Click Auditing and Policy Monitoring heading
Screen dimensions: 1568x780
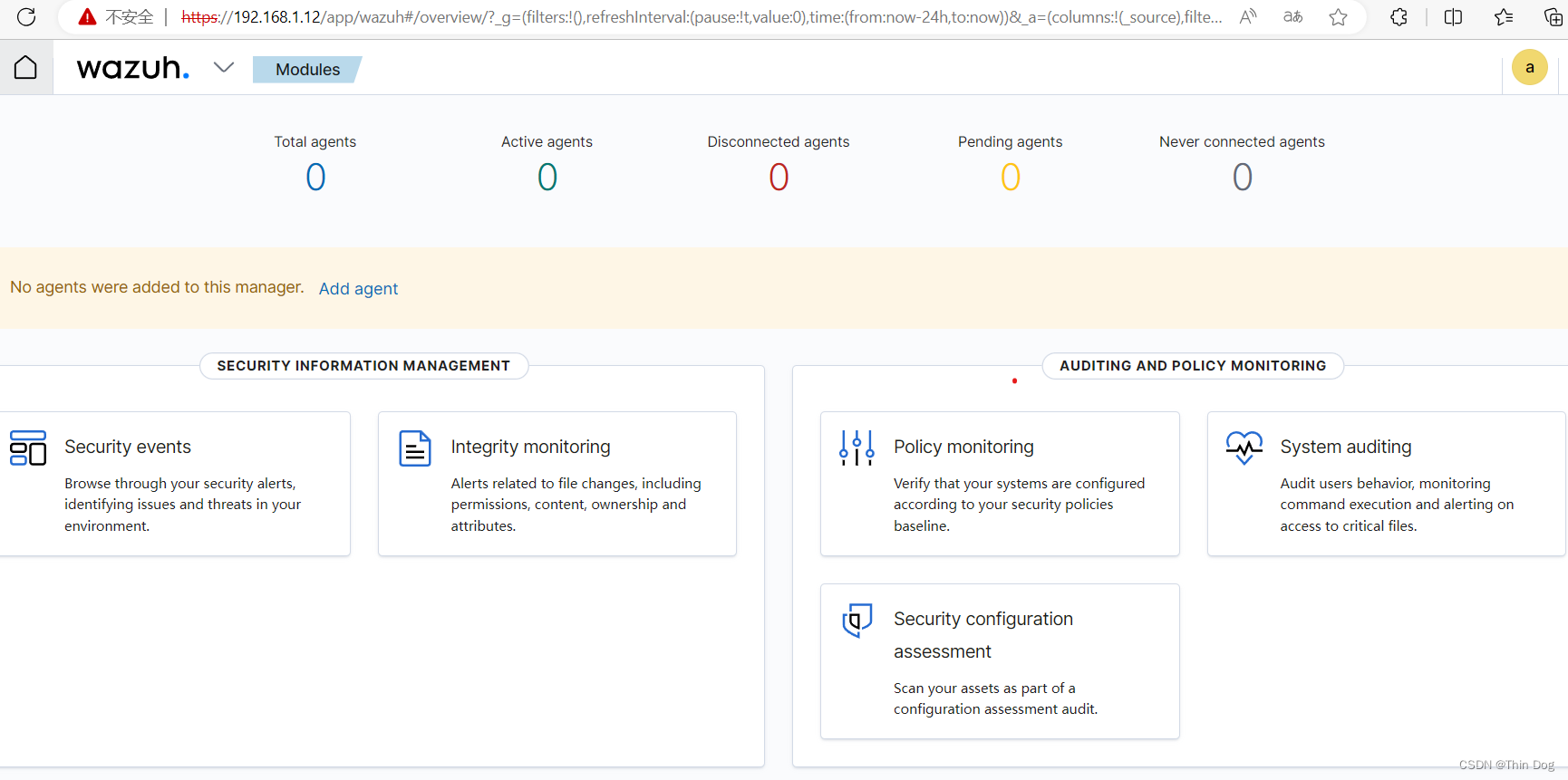point(1193,366)
